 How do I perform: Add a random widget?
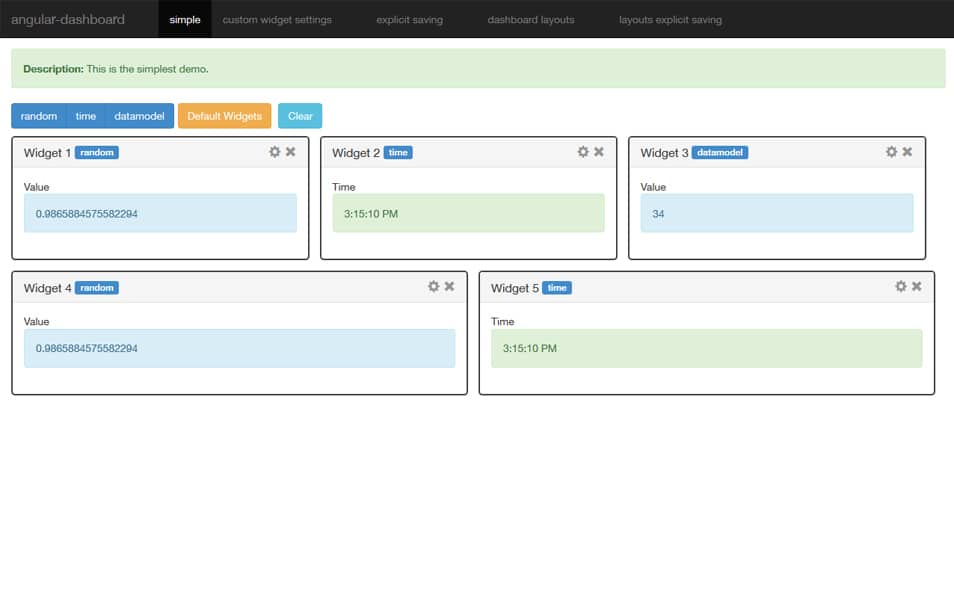[38, 115]
